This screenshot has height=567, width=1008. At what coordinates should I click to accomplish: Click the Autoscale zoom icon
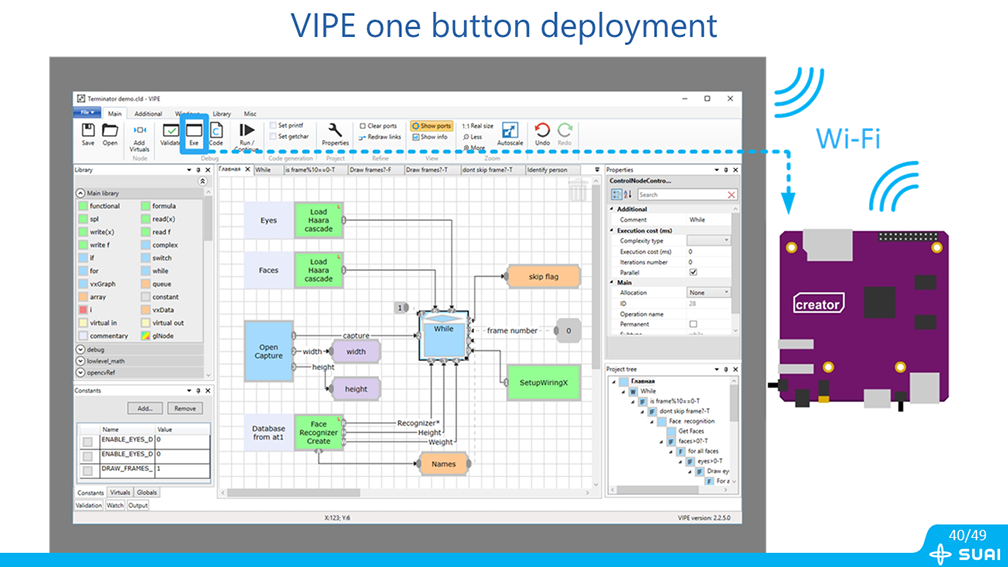point(510,132)
